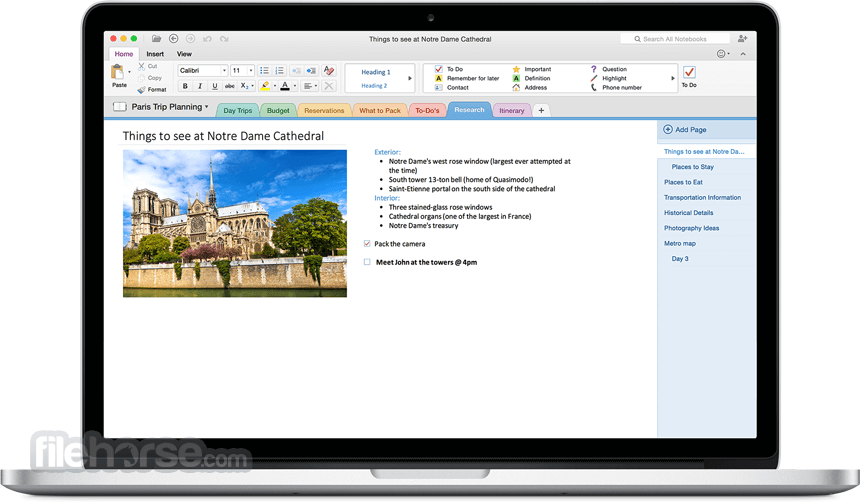This screenshot has width=860, height=503.
Task: Open the Budget section tab
Action: tap(278, 110)
